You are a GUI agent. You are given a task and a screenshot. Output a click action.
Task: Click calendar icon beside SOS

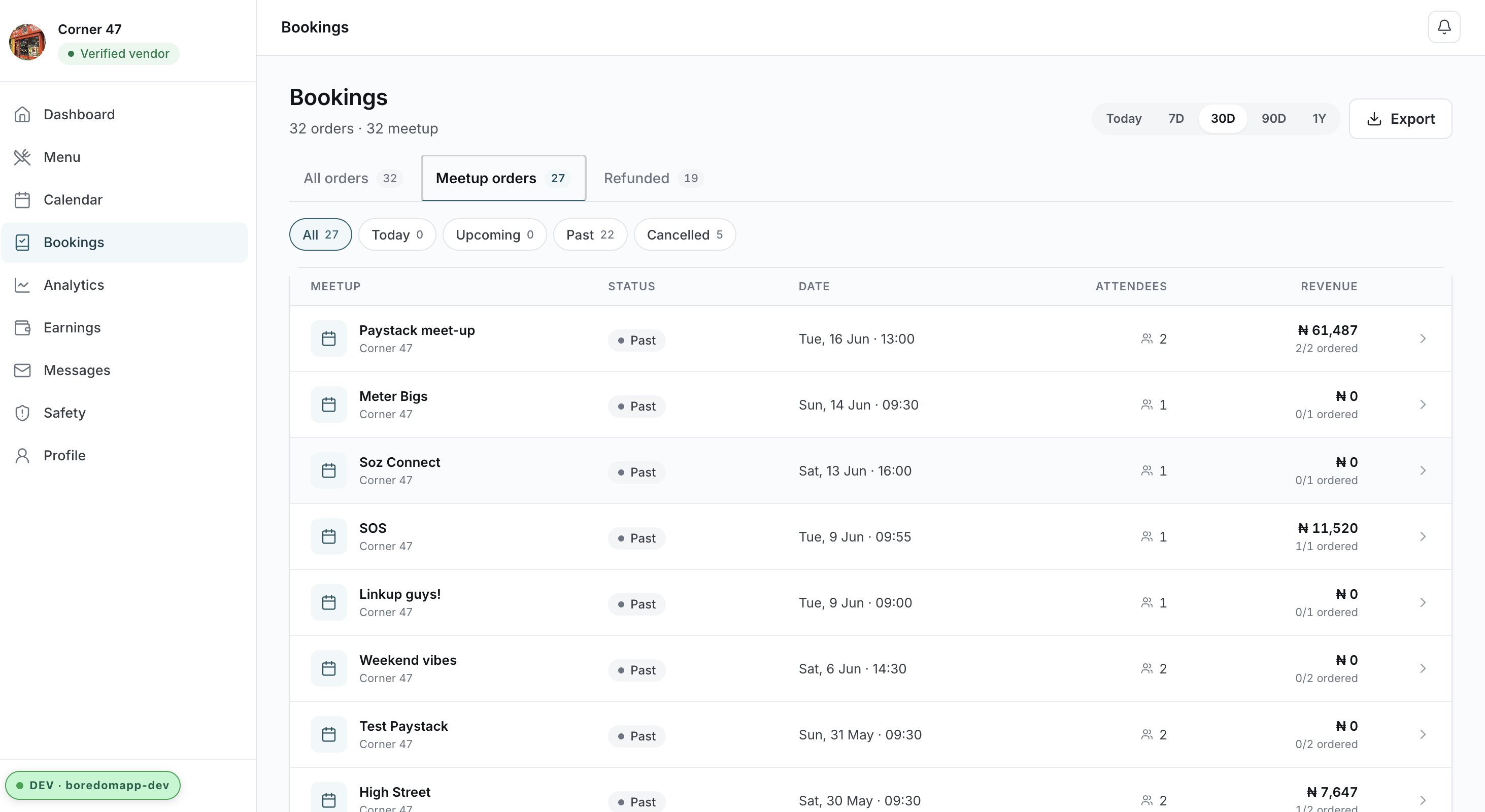328,536
